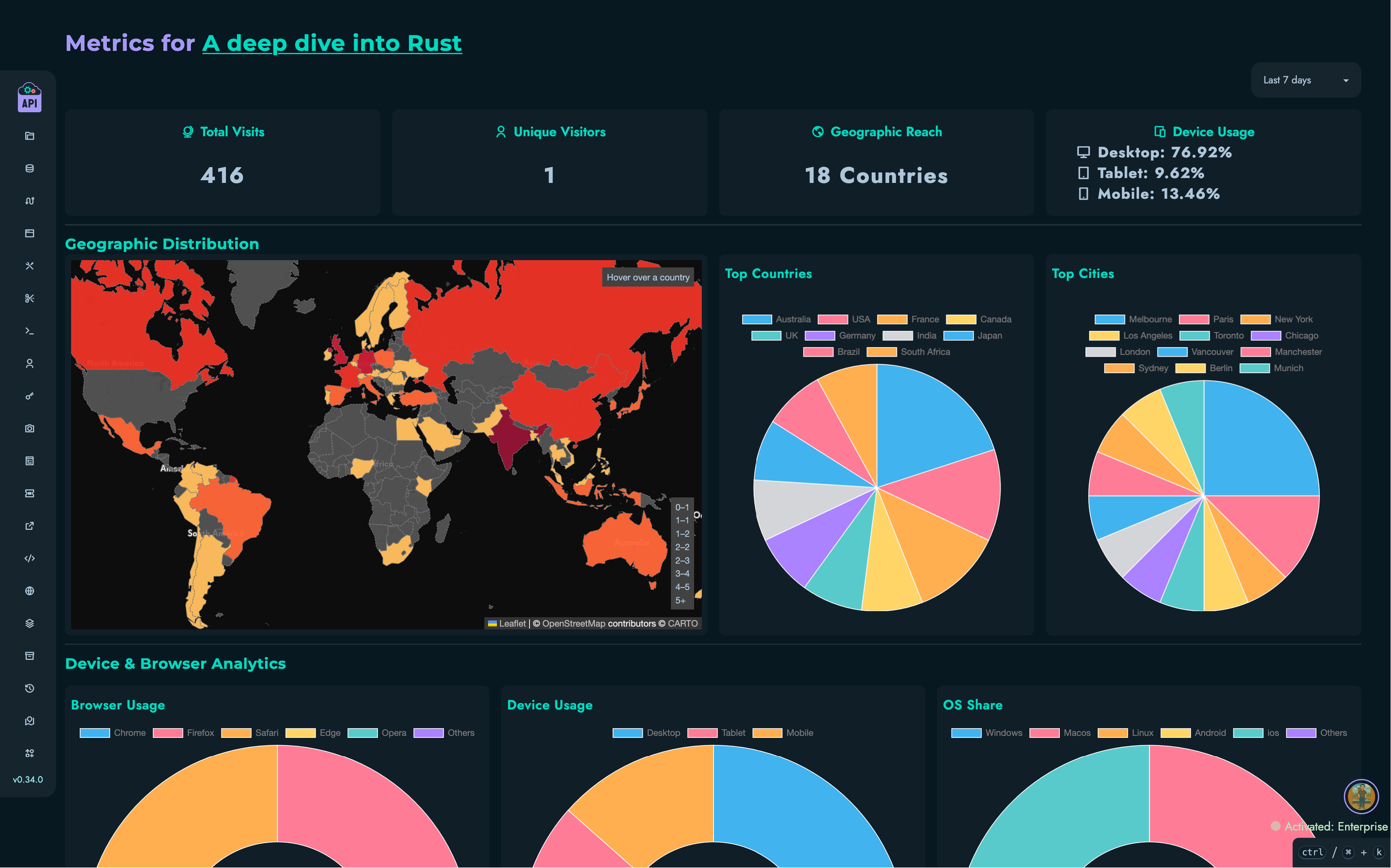
Task: Select the database icon in sidebar
Action: tap(29, 168)
